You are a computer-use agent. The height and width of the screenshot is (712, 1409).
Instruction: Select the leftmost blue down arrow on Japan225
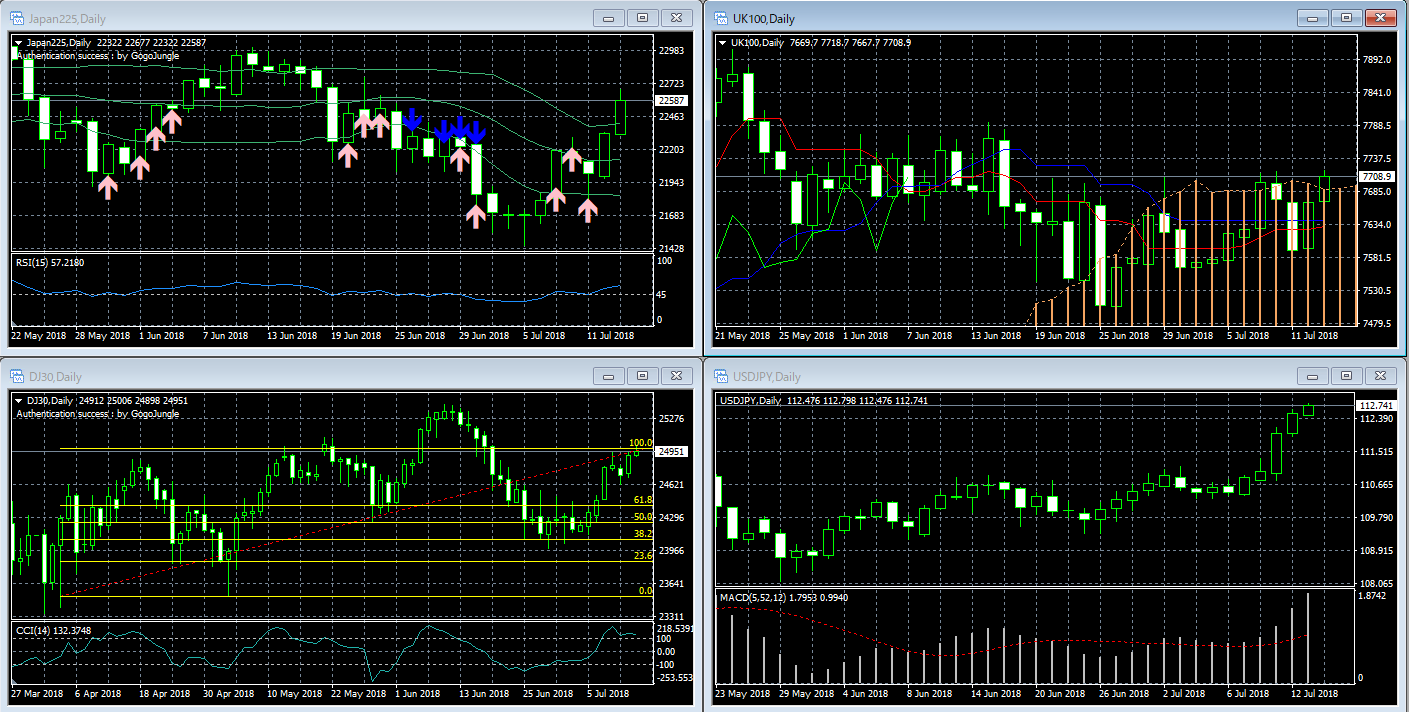pyautogui.click(x=411, y=119)
